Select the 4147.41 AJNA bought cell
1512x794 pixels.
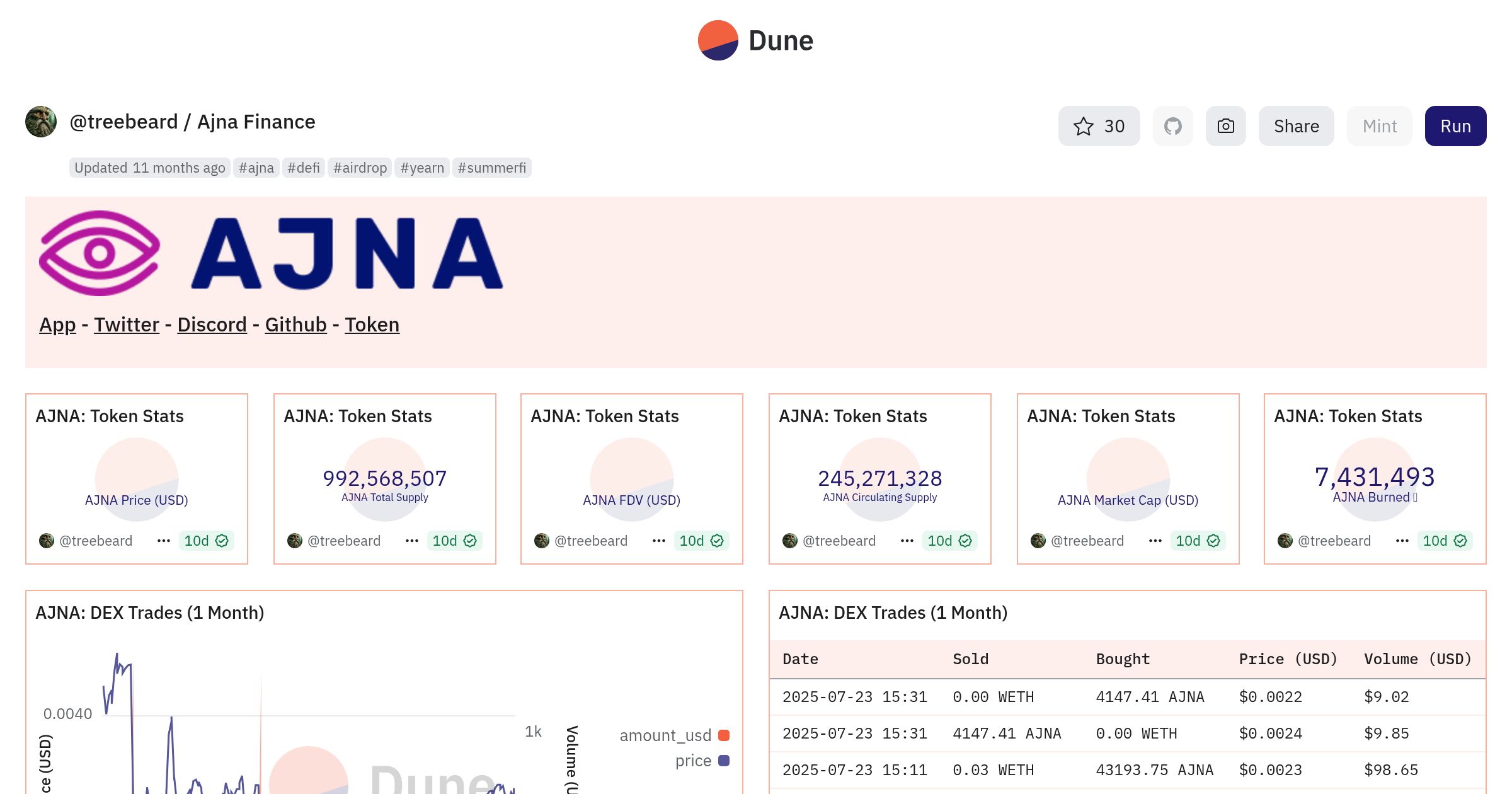coord(1150,697)
